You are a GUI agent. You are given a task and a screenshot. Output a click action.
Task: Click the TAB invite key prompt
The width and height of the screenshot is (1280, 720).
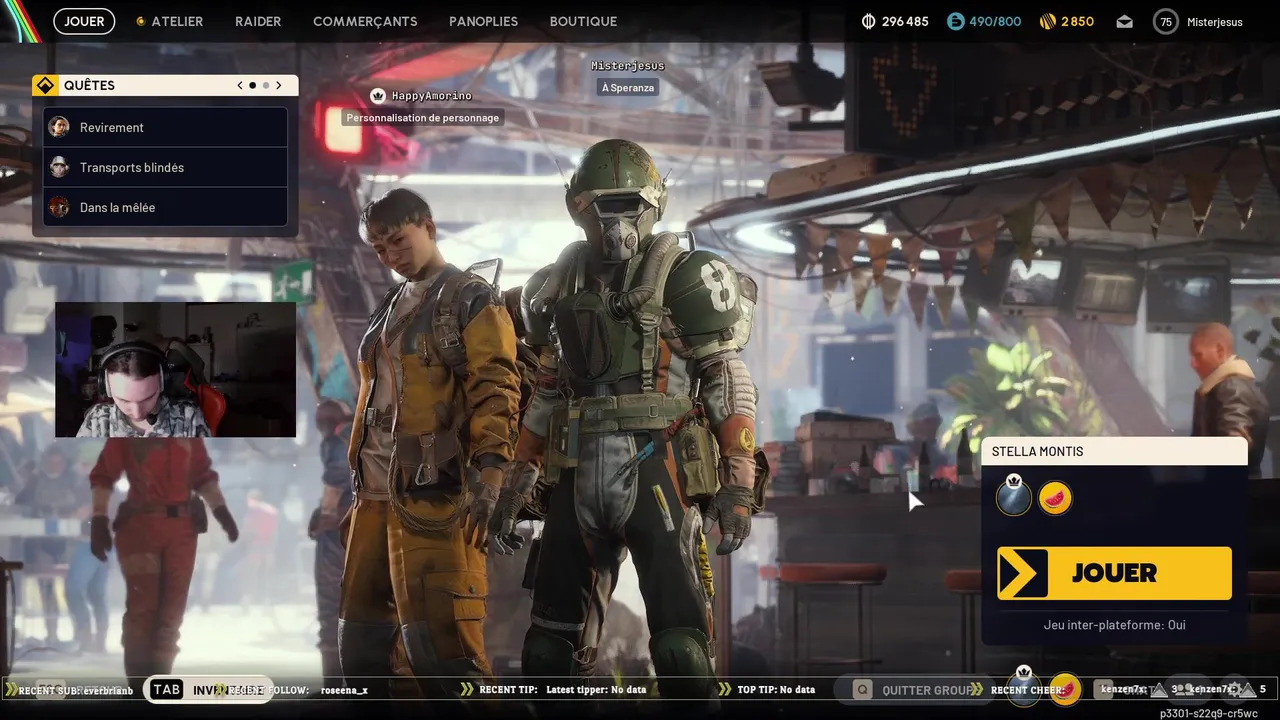[x=167, y=690]
